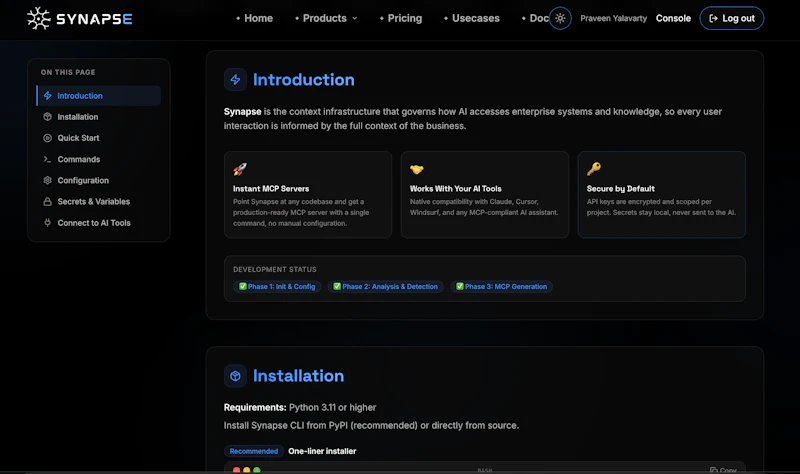Open Connect to AI Tools from sidebar
The width and height of the screenshot is (800, 474).
point(94,222)
